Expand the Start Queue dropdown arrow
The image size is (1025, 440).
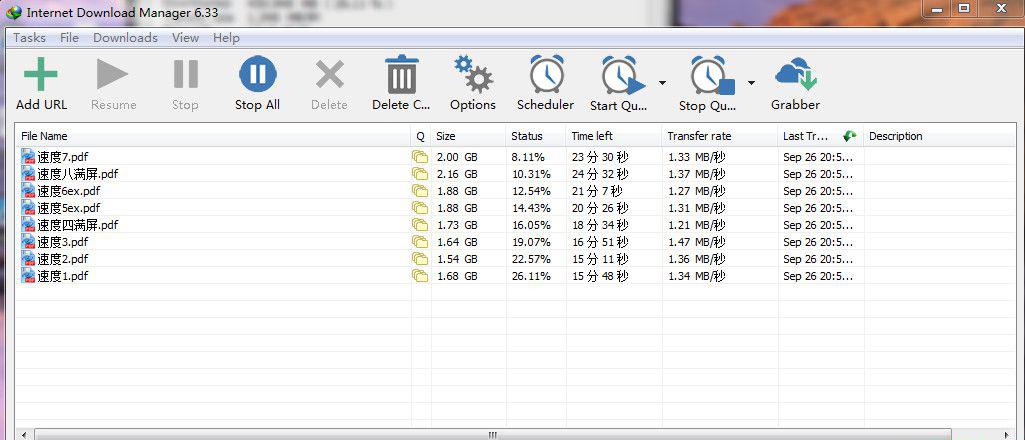pyautogui.click(x=662, y=82)
